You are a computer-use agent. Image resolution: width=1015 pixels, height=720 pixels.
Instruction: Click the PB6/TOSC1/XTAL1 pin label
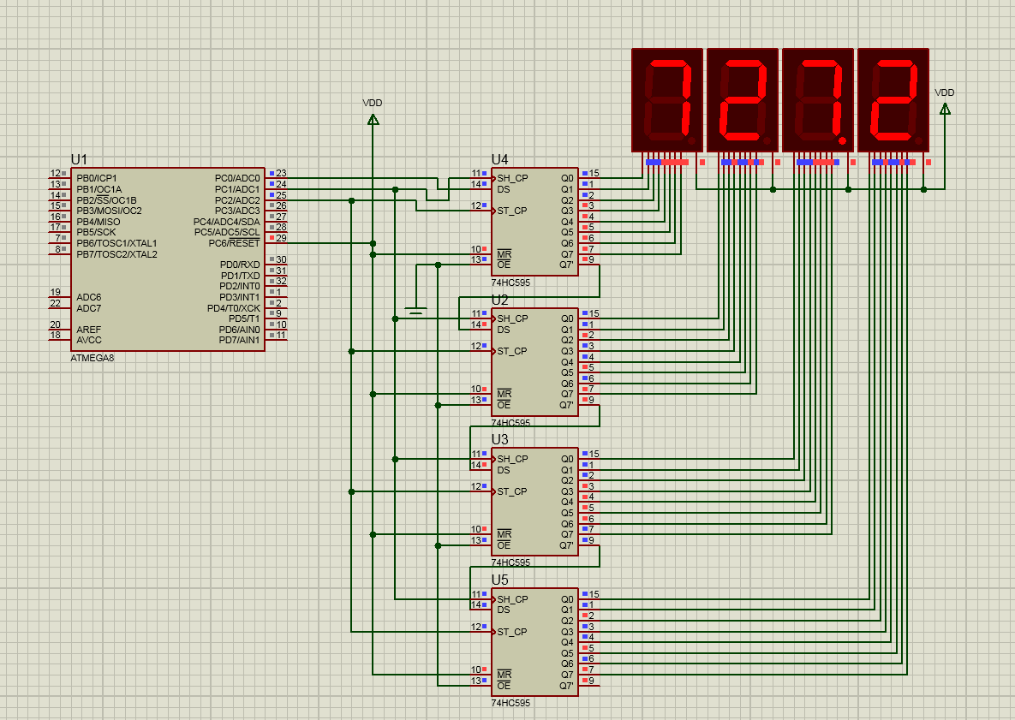(117, 243)
